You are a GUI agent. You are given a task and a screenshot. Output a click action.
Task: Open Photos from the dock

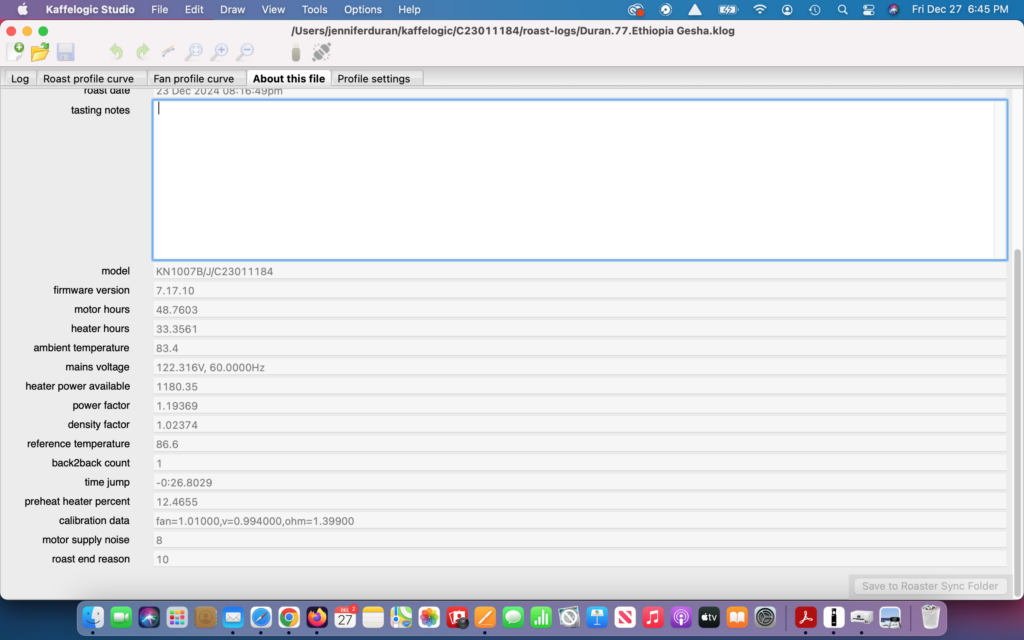point(429,616)
